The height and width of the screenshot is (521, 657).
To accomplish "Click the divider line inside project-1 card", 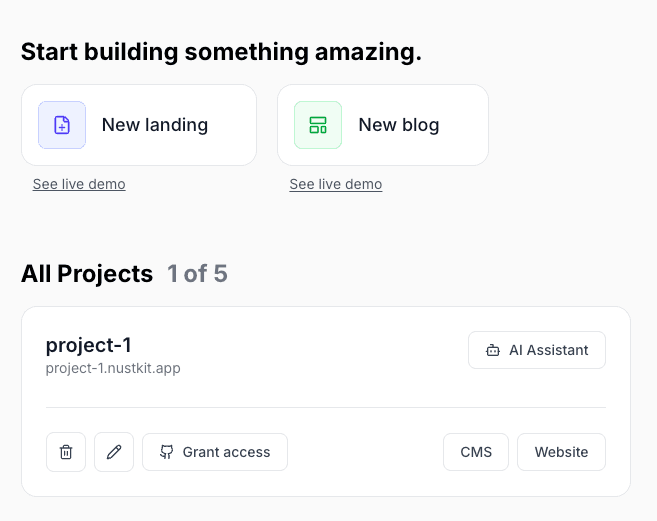I will tap(326, 408).
